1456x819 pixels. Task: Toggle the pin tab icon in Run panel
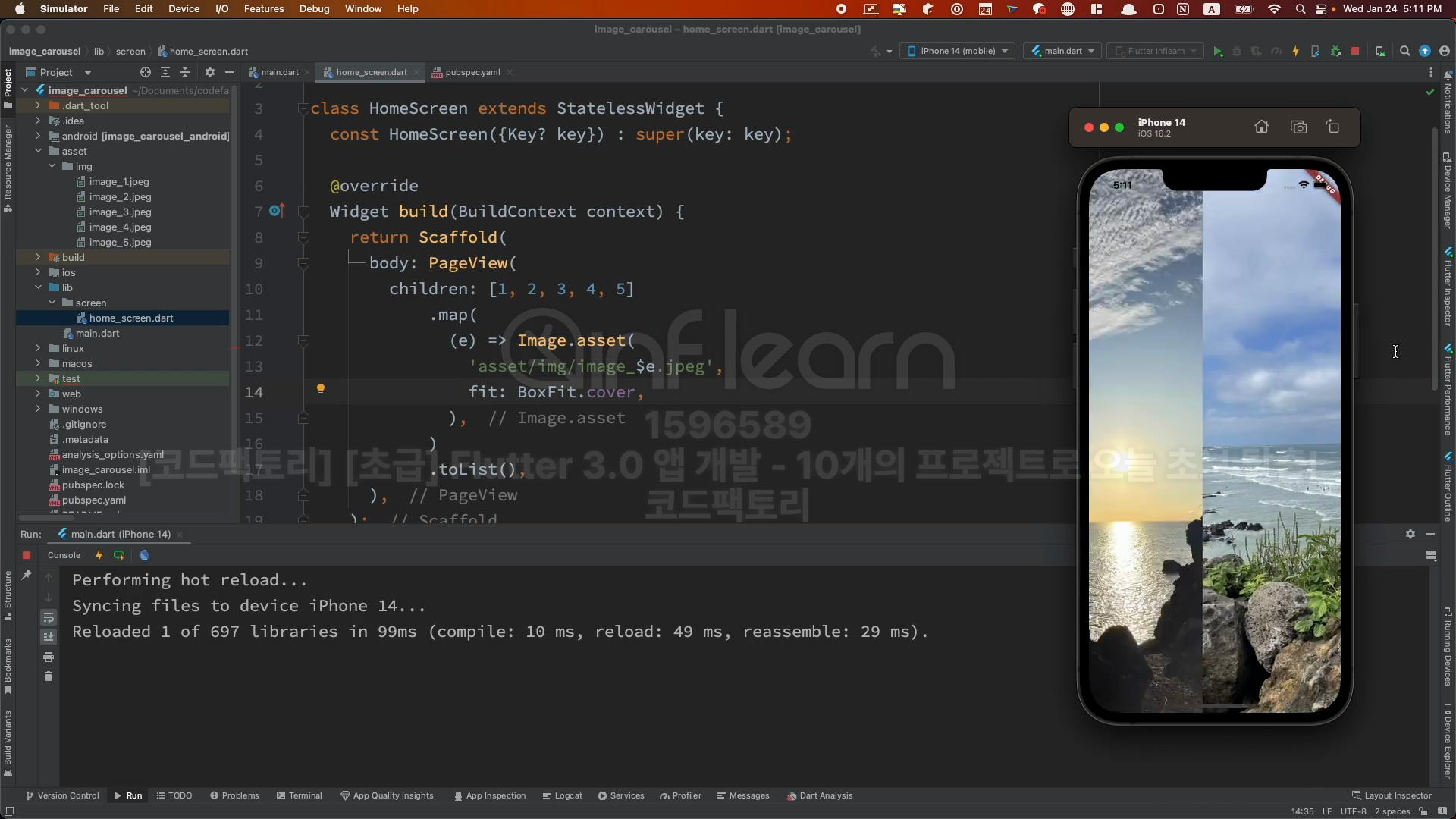(27, 576)
